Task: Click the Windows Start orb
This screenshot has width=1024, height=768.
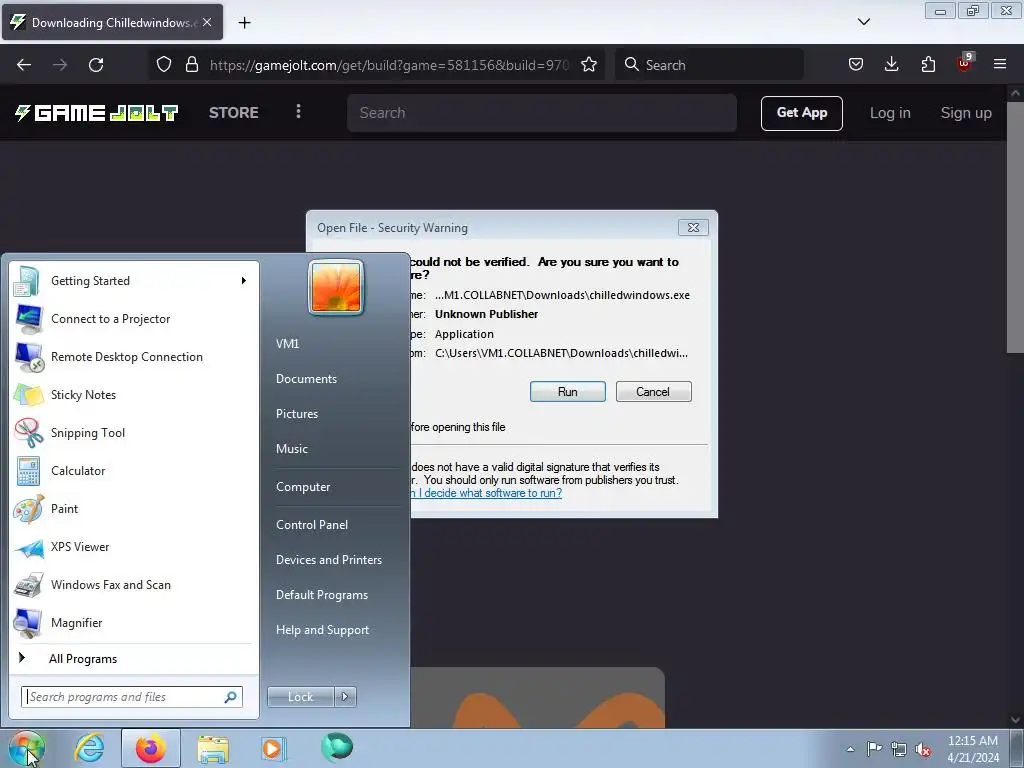Action: tap(27, 748)
